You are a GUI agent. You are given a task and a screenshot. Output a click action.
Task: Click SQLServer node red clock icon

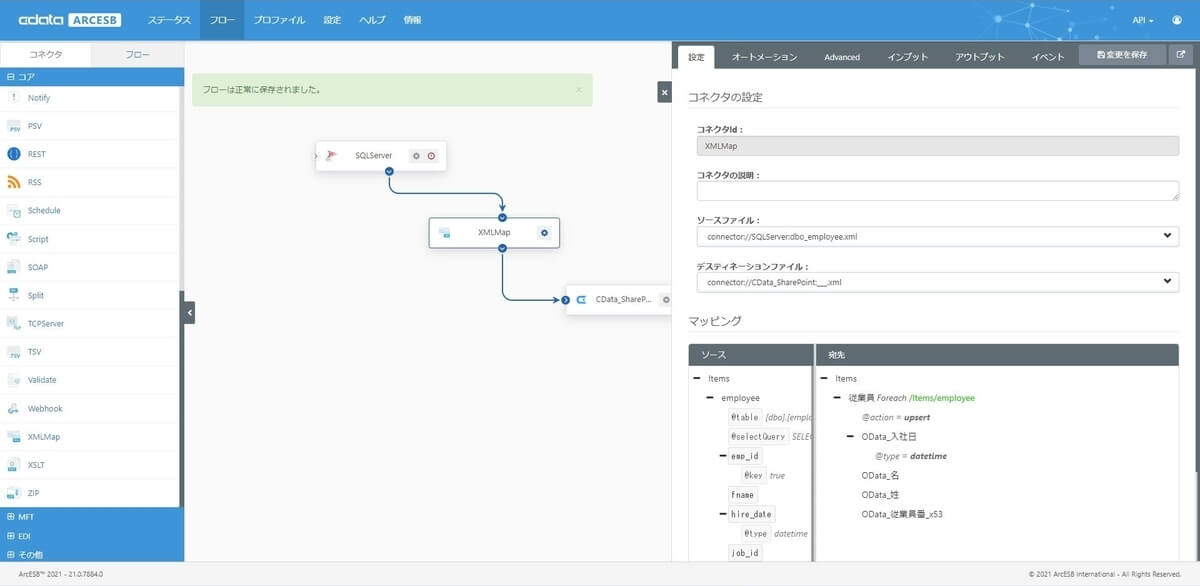tap(431, 156)
